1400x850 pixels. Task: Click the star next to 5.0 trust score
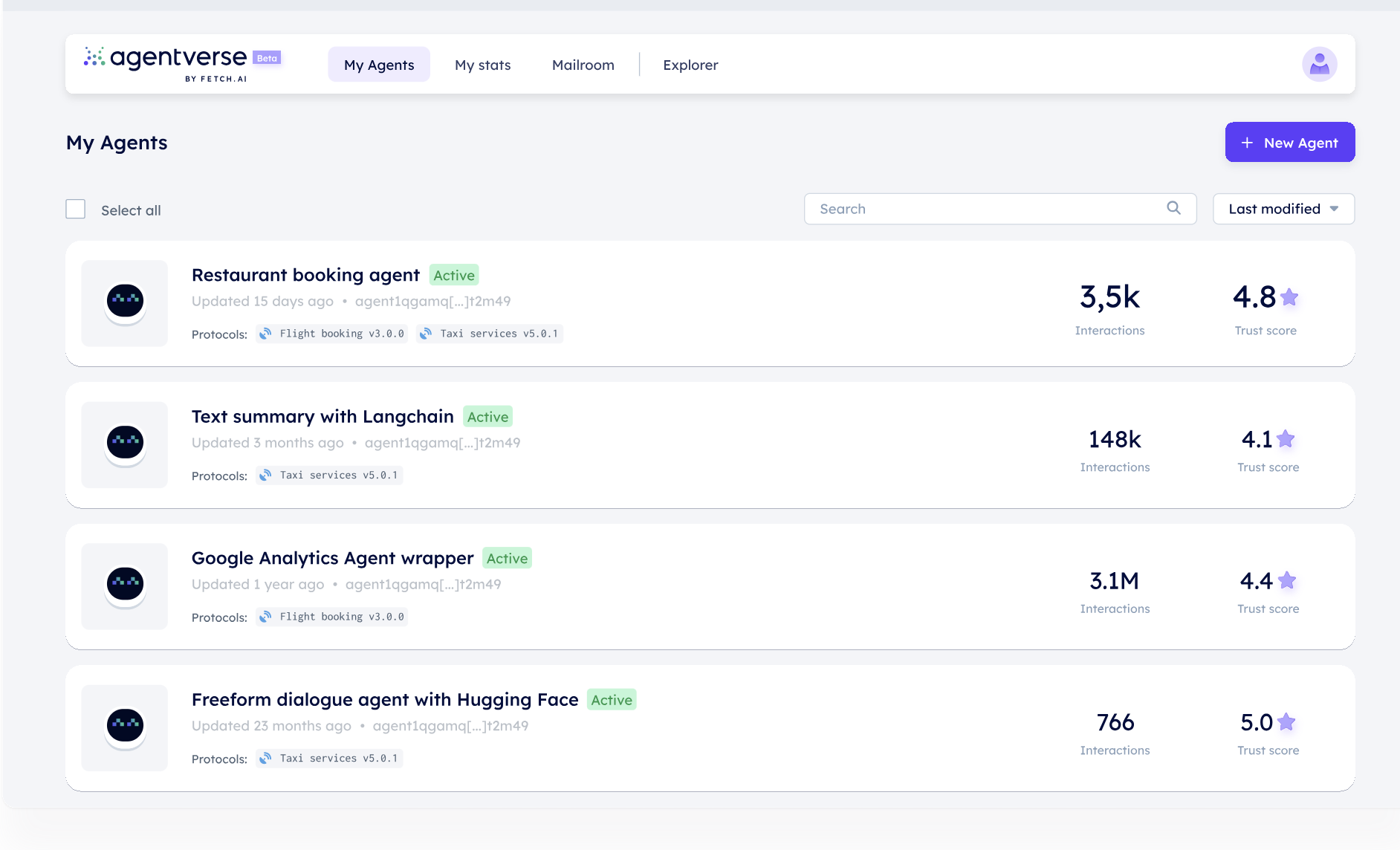tap(1287, 721)
